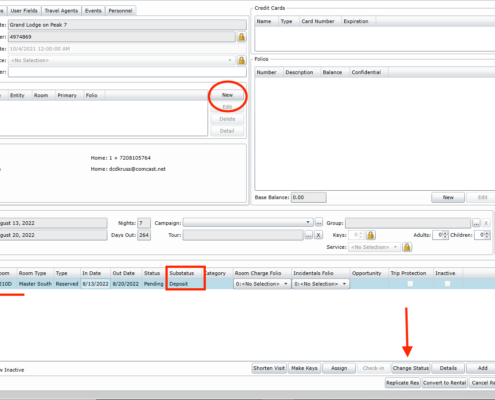Image resolution: width=495 pixels, height=400 pixels.
Task: Switch to Travel Agents tab
Action: [x=61, y=11]
